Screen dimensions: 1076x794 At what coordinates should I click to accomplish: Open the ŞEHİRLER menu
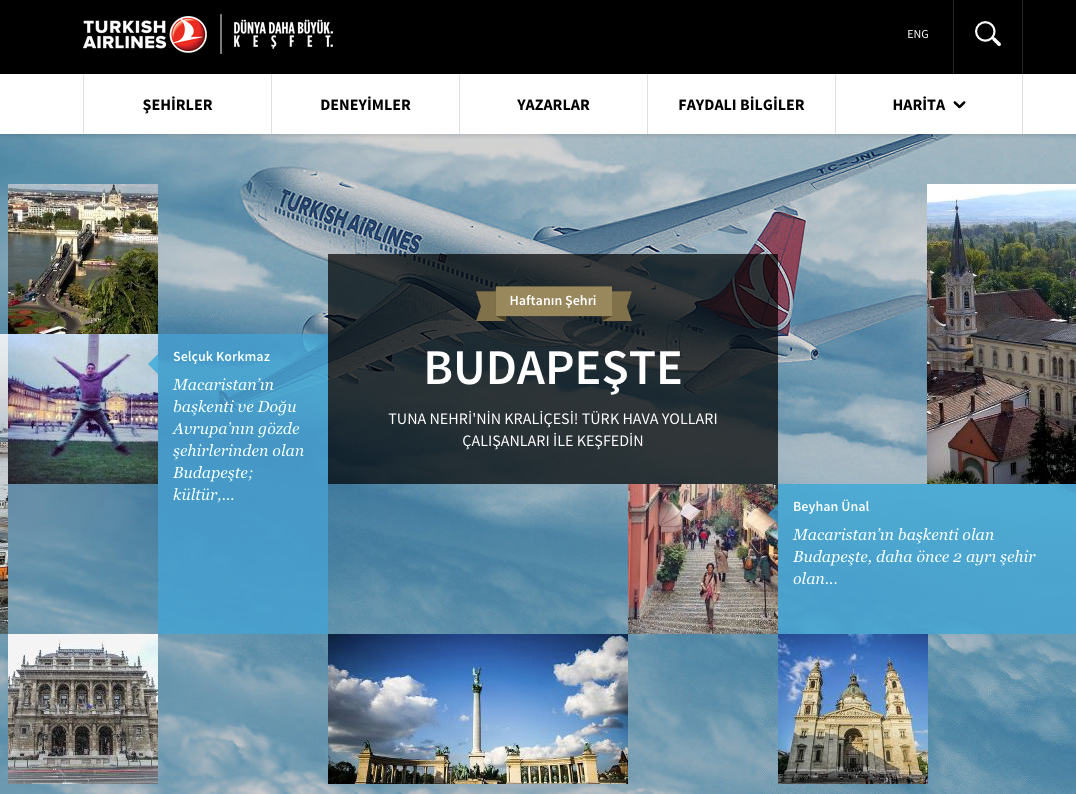177,104
